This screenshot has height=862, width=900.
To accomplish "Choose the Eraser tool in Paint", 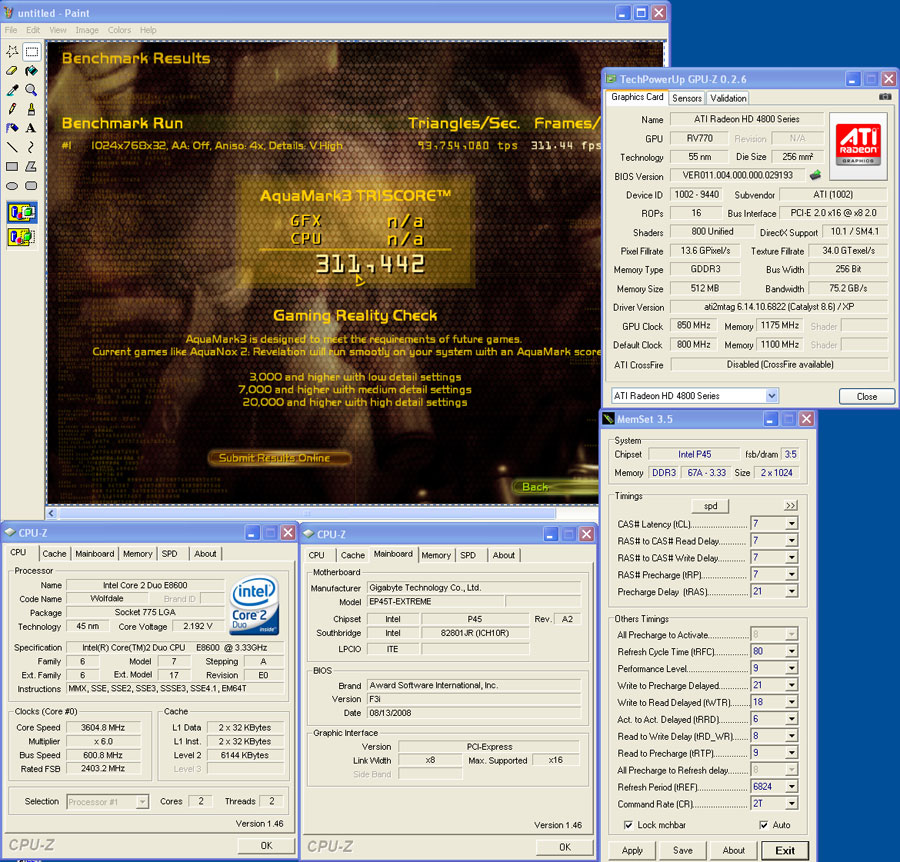I will coord(12,71).
